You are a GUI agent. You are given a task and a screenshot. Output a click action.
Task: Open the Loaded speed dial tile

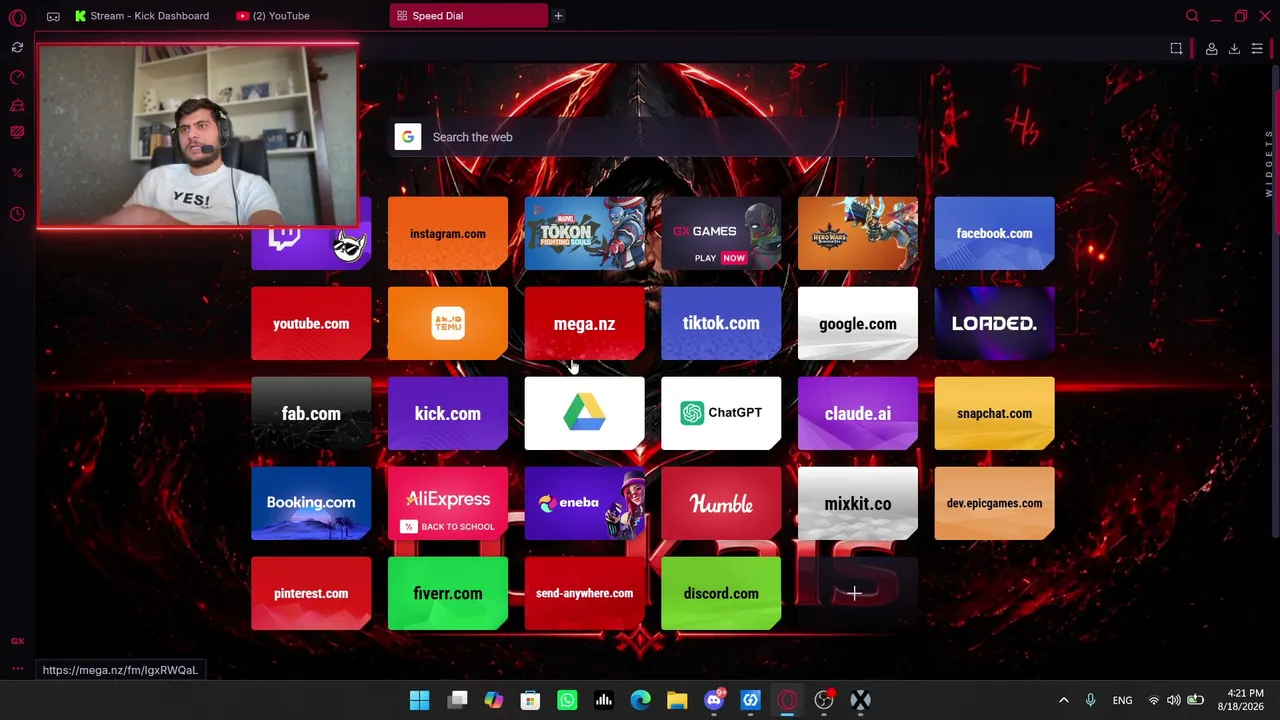pos(994,323)
